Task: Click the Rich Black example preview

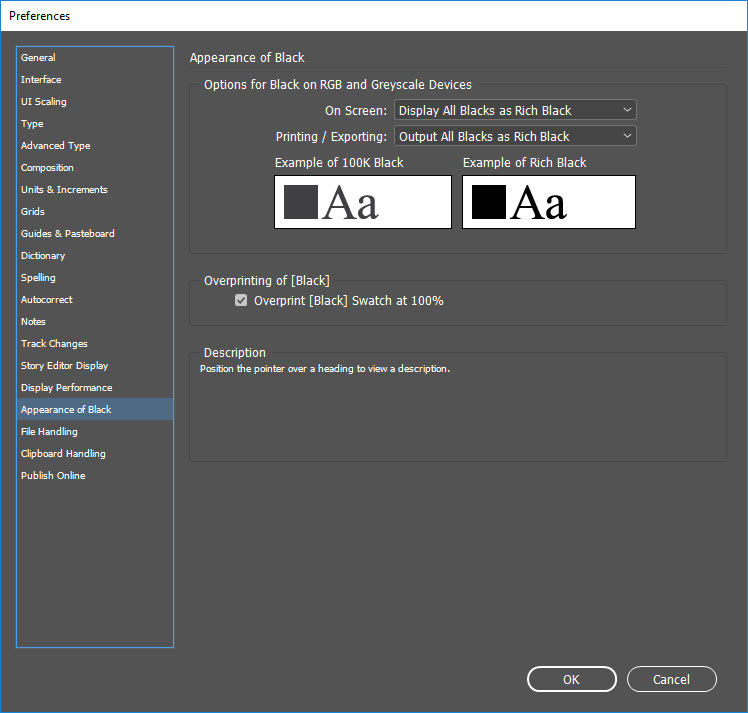Action: click(549, 202)
